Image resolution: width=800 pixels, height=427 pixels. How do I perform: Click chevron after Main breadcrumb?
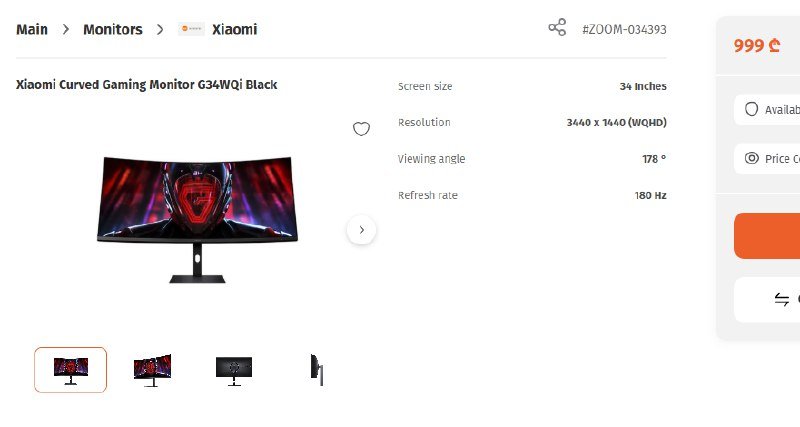tap(65, 30)
